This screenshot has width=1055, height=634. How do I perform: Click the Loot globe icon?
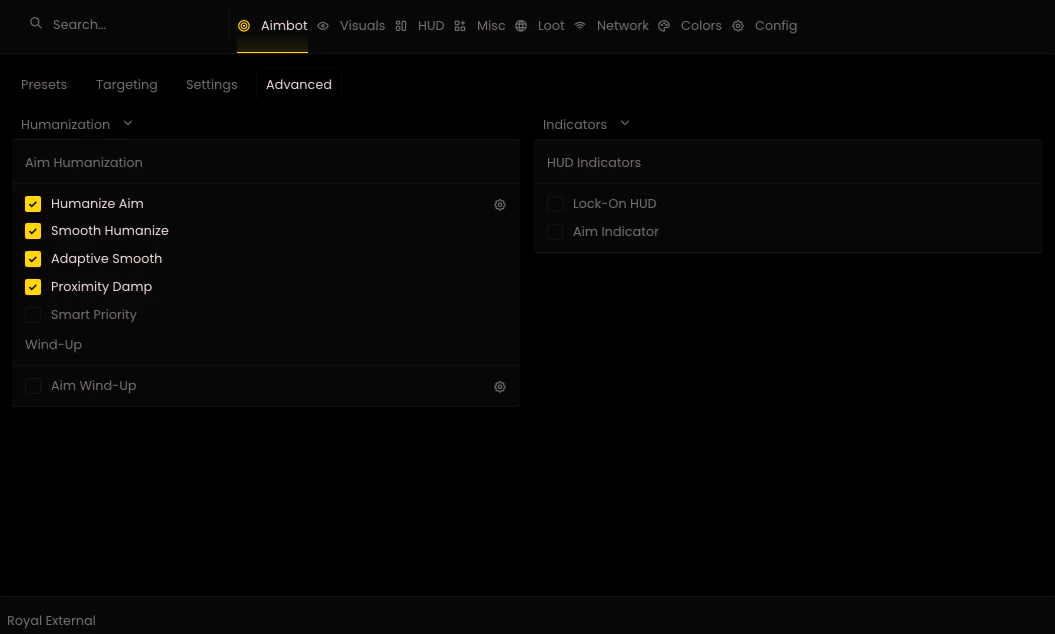click(x=521, y=26)
